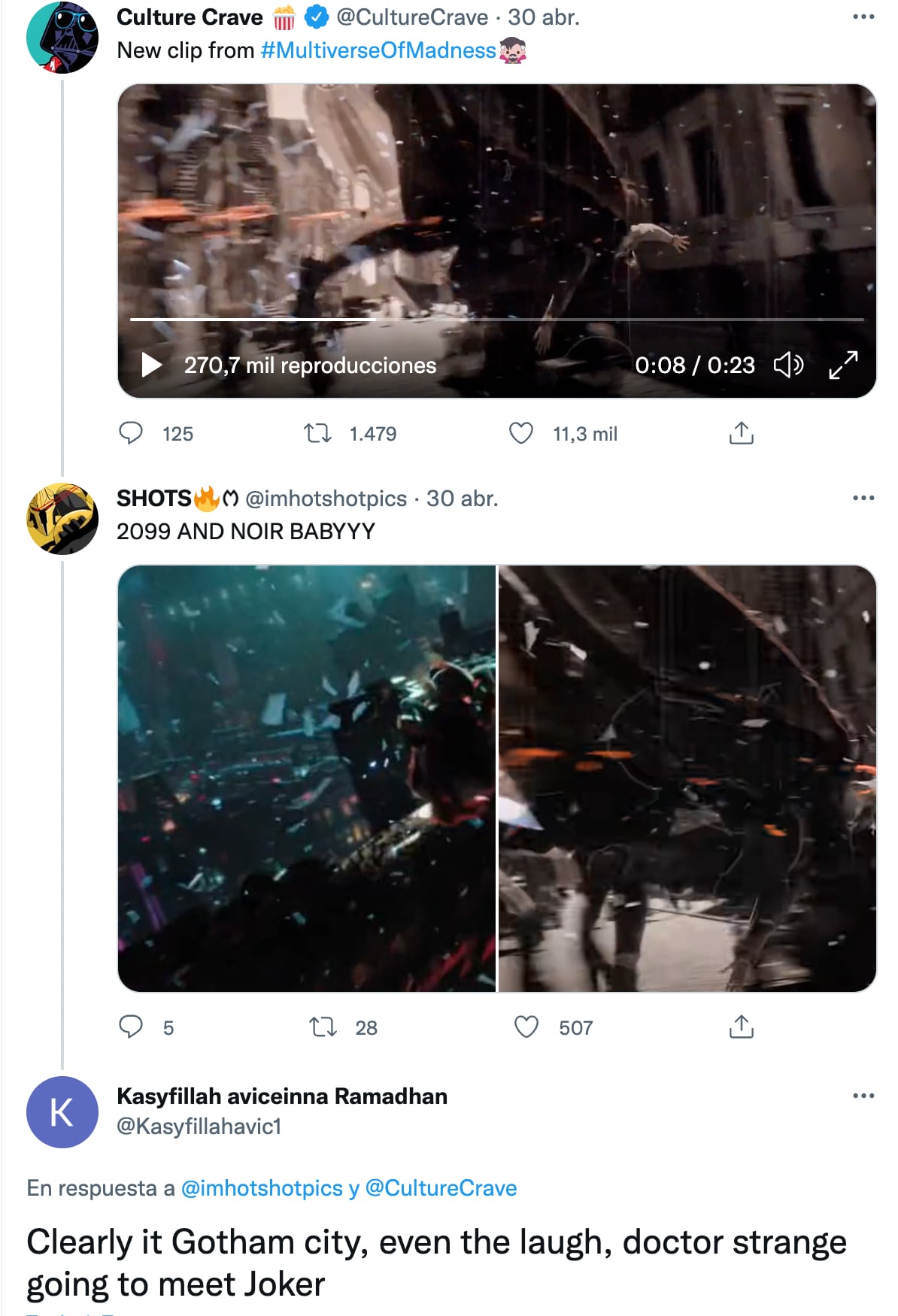Open more options for Culture Crave tweet
Image resolution: width=898 pixels, height=1316 pixels.
coord(863,17)
